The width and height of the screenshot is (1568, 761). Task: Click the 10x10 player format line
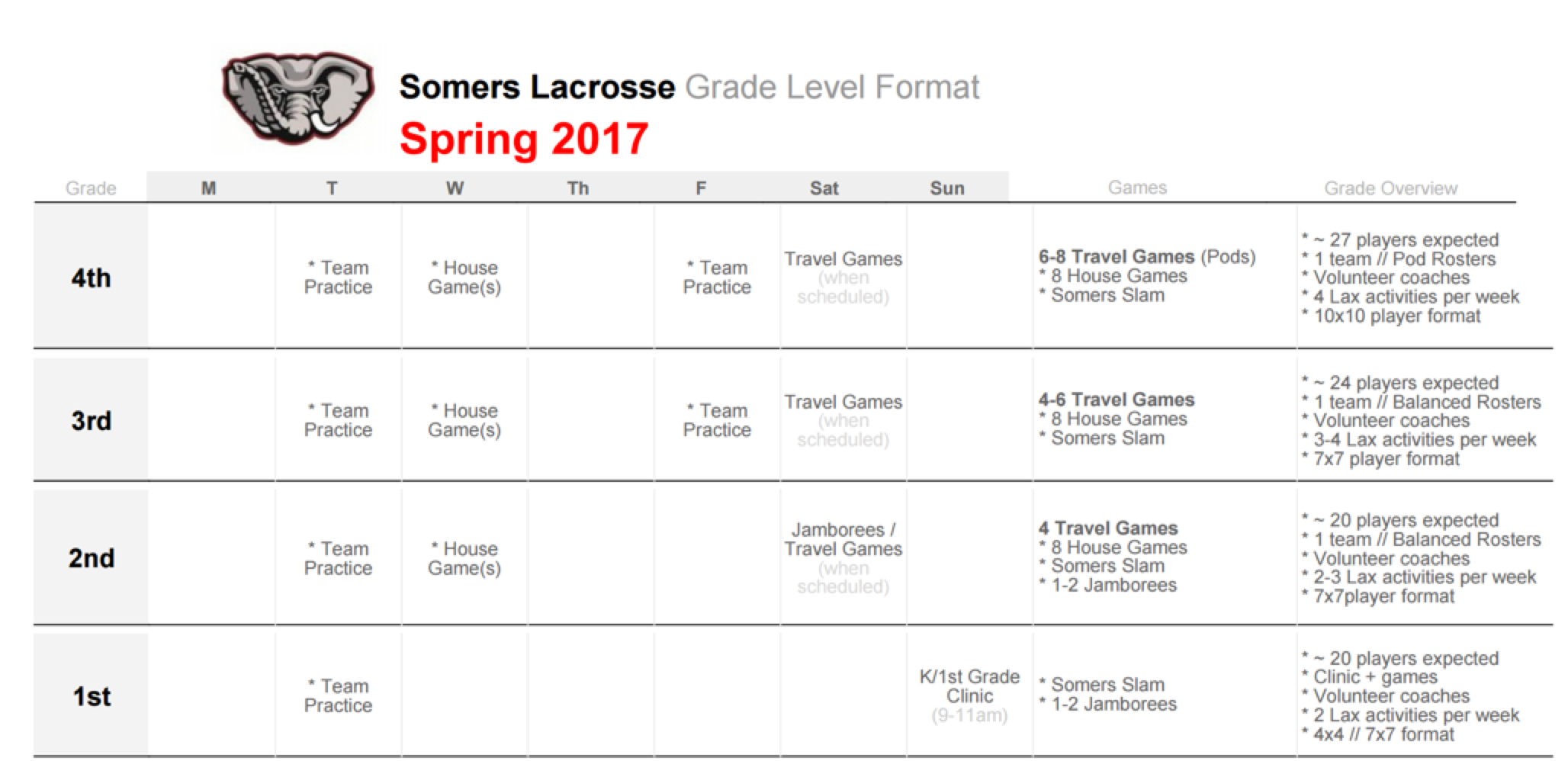pyautogui.click(x=1396, y=316)
